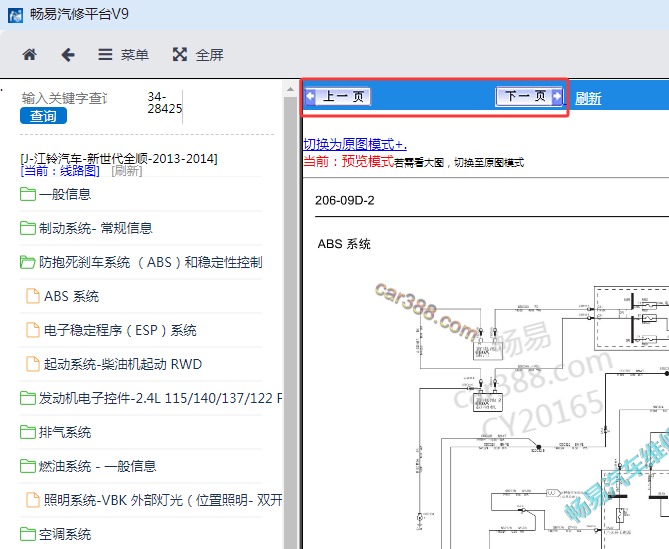Click the 刷新 link in blue bar

(588, 99)
